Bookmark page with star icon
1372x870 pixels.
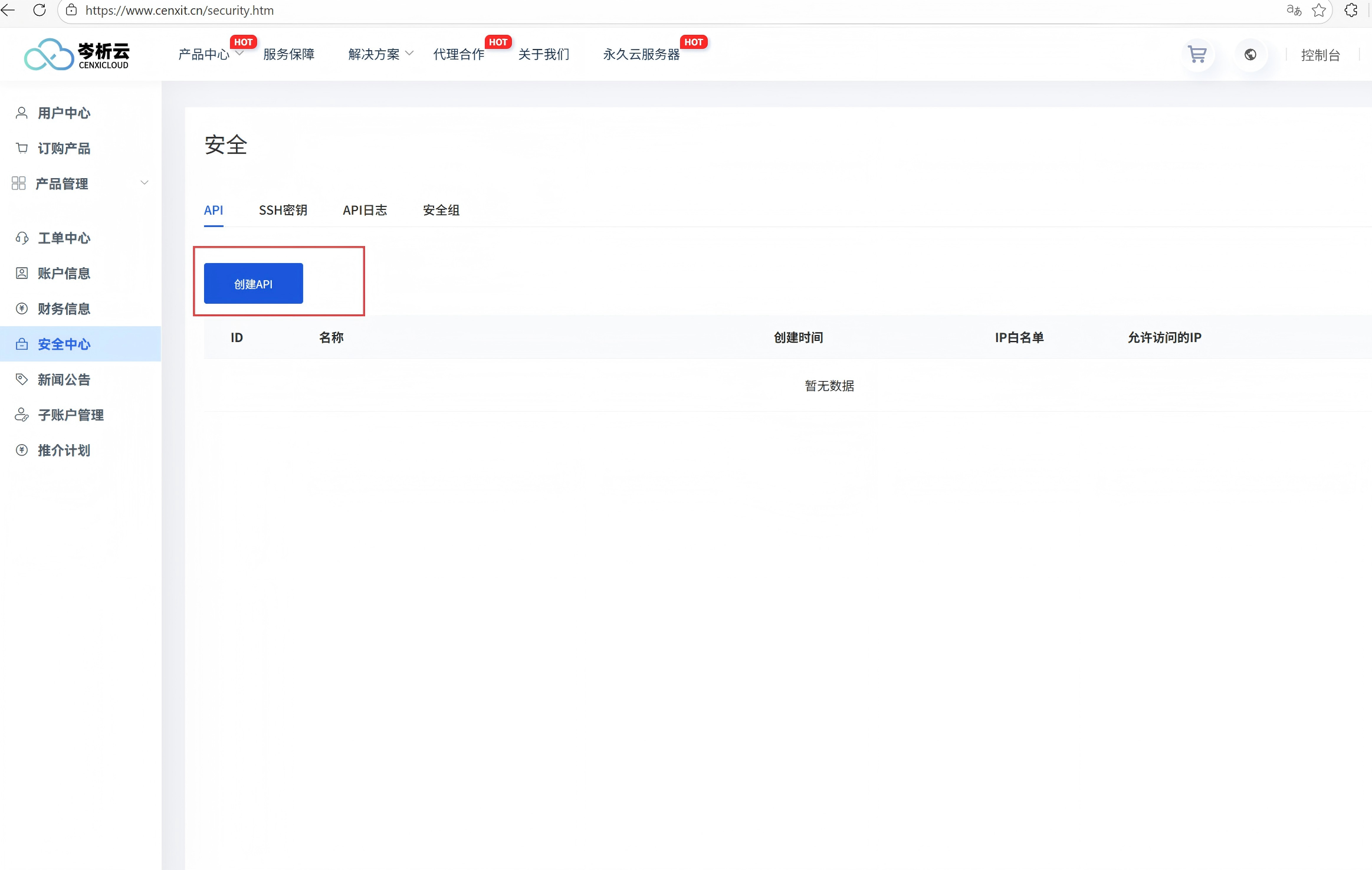coord(1319,10)
